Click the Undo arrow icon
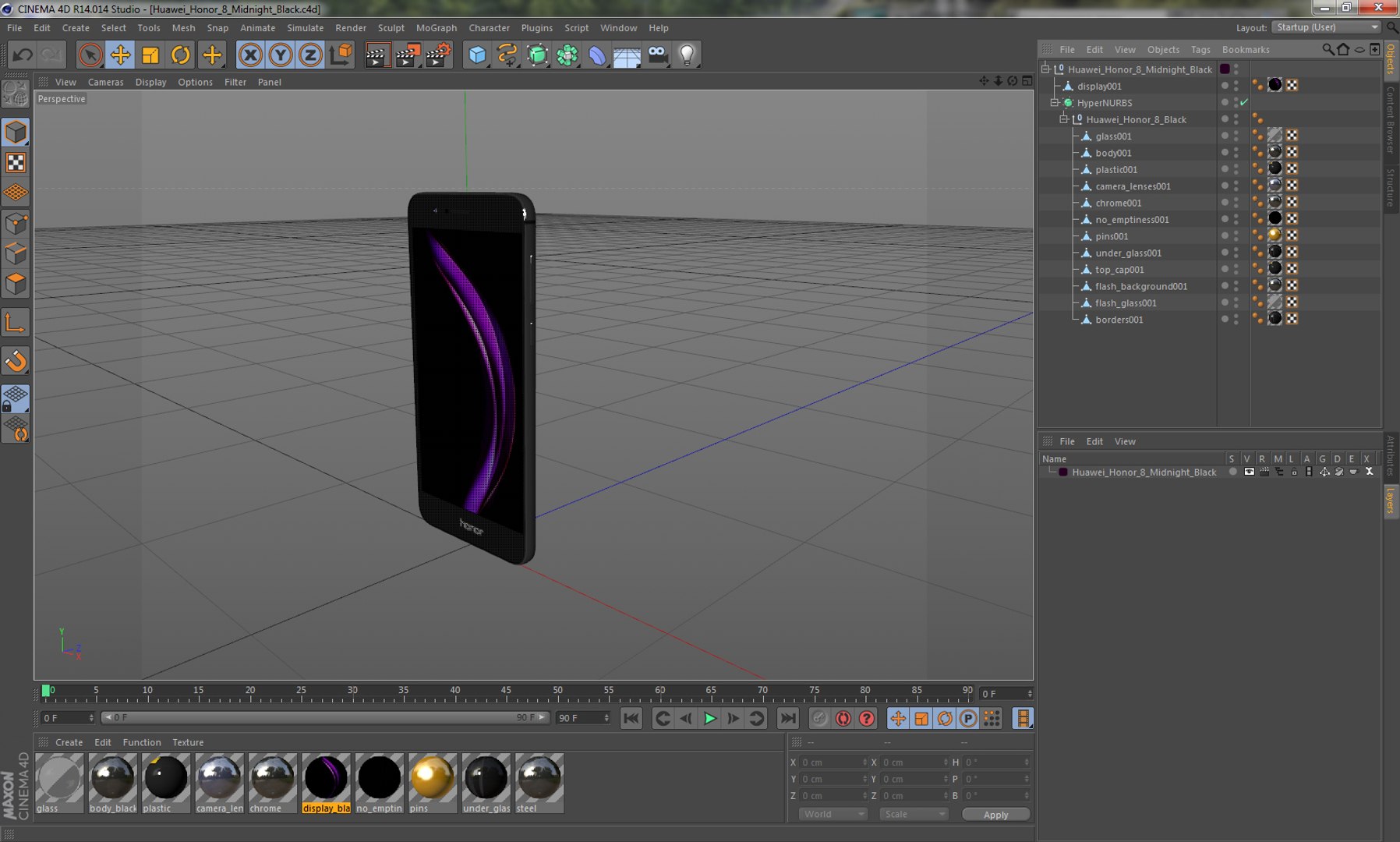This screenshot has height=842, width=1400. point(23,55)
